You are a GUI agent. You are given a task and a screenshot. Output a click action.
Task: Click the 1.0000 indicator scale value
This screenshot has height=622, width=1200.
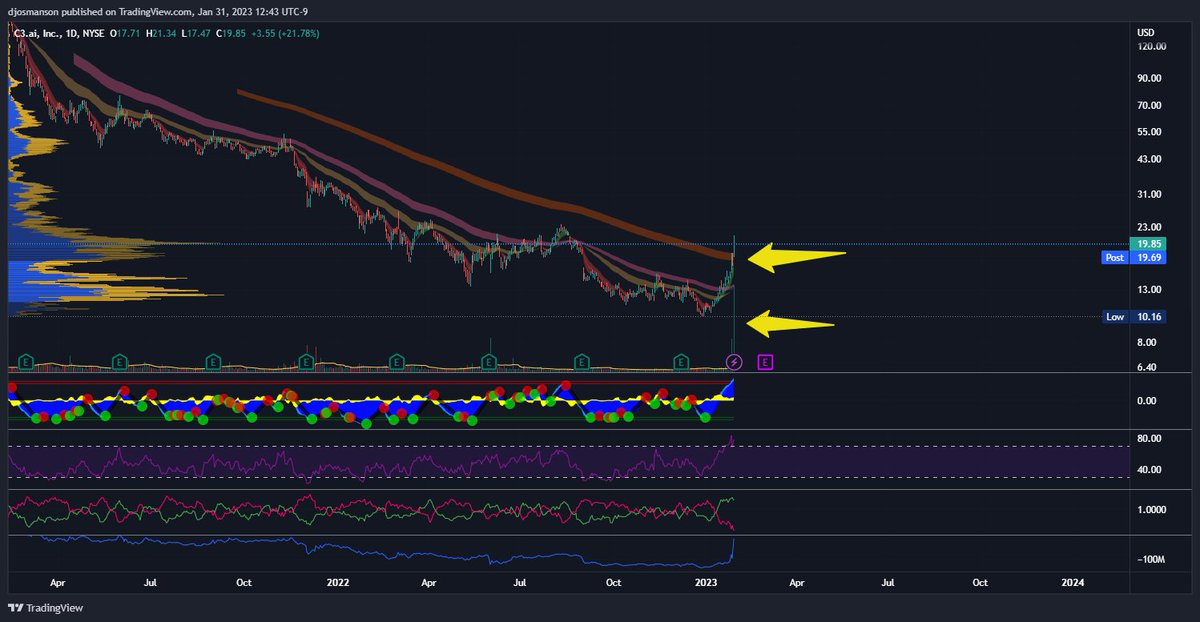pyautogui.click(x=1151, y=509)
